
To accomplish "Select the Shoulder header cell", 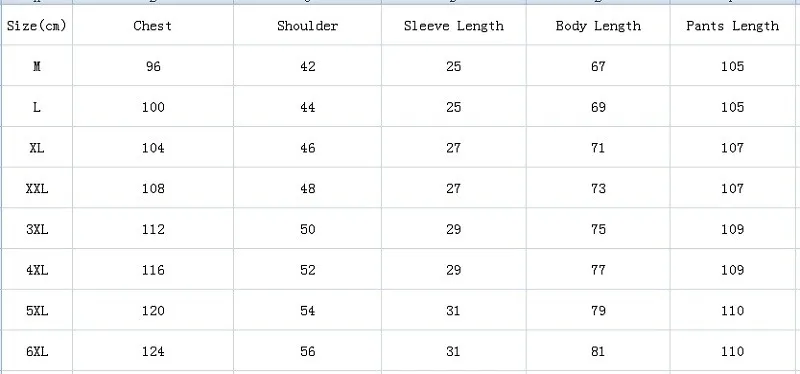I will [308, 25].
